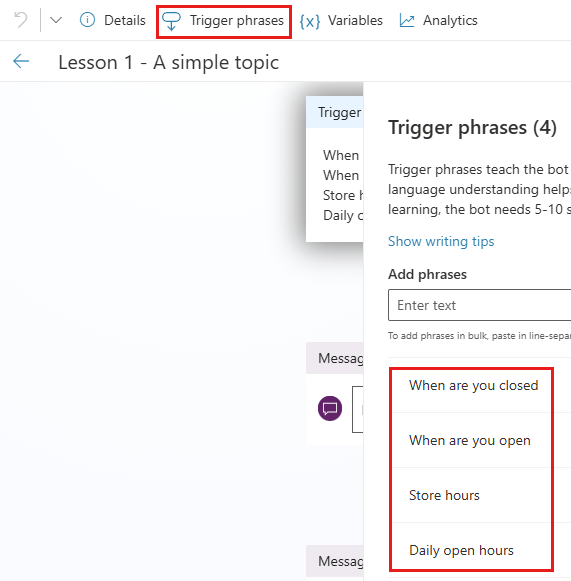The width and height of the screenshot is (571, 581).
Task: Click the Analytics chart icon
Action: point(407,20)
